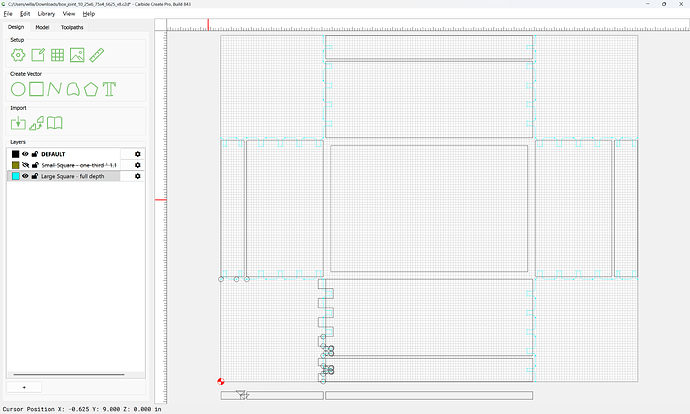Open settings for DEFAULT layer
Screen dimensions: 690x414
point(138,154)
